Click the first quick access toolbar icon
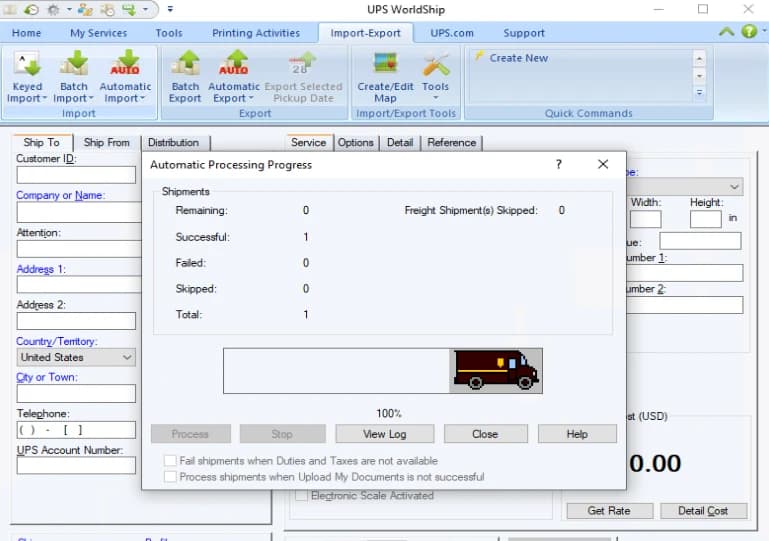769x541 pixels. [10, 9]
